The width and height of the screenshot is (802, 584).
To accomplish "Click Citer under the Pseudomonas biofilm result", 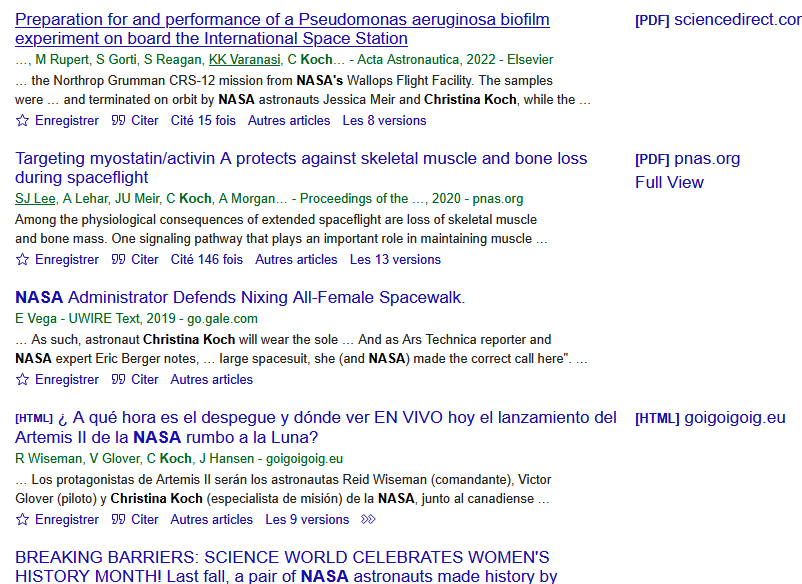I will coord(145,121).
